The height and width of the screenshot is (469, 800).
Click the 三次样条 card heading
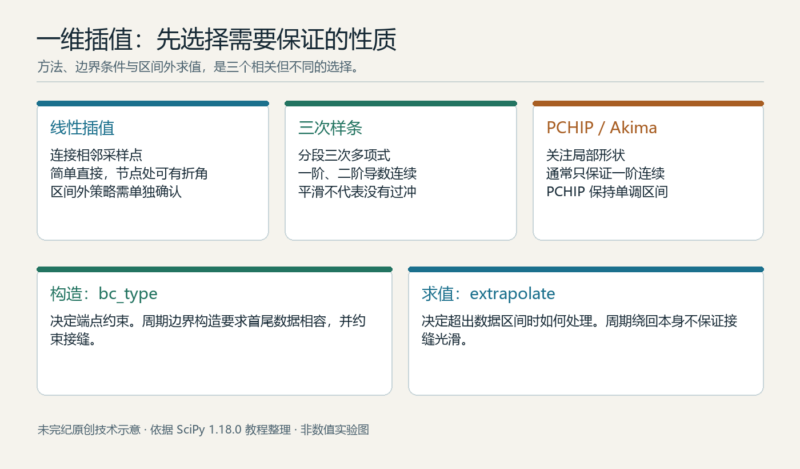330,128
